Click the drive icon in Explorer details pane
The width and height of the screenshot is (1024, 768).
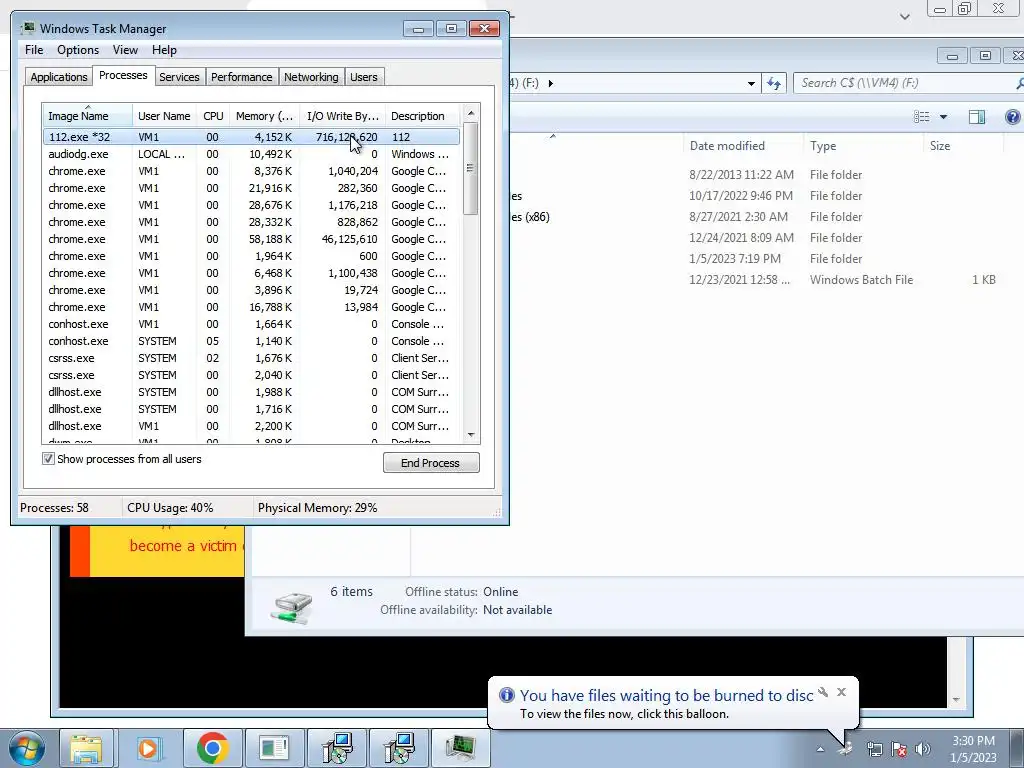click(291, 607)
